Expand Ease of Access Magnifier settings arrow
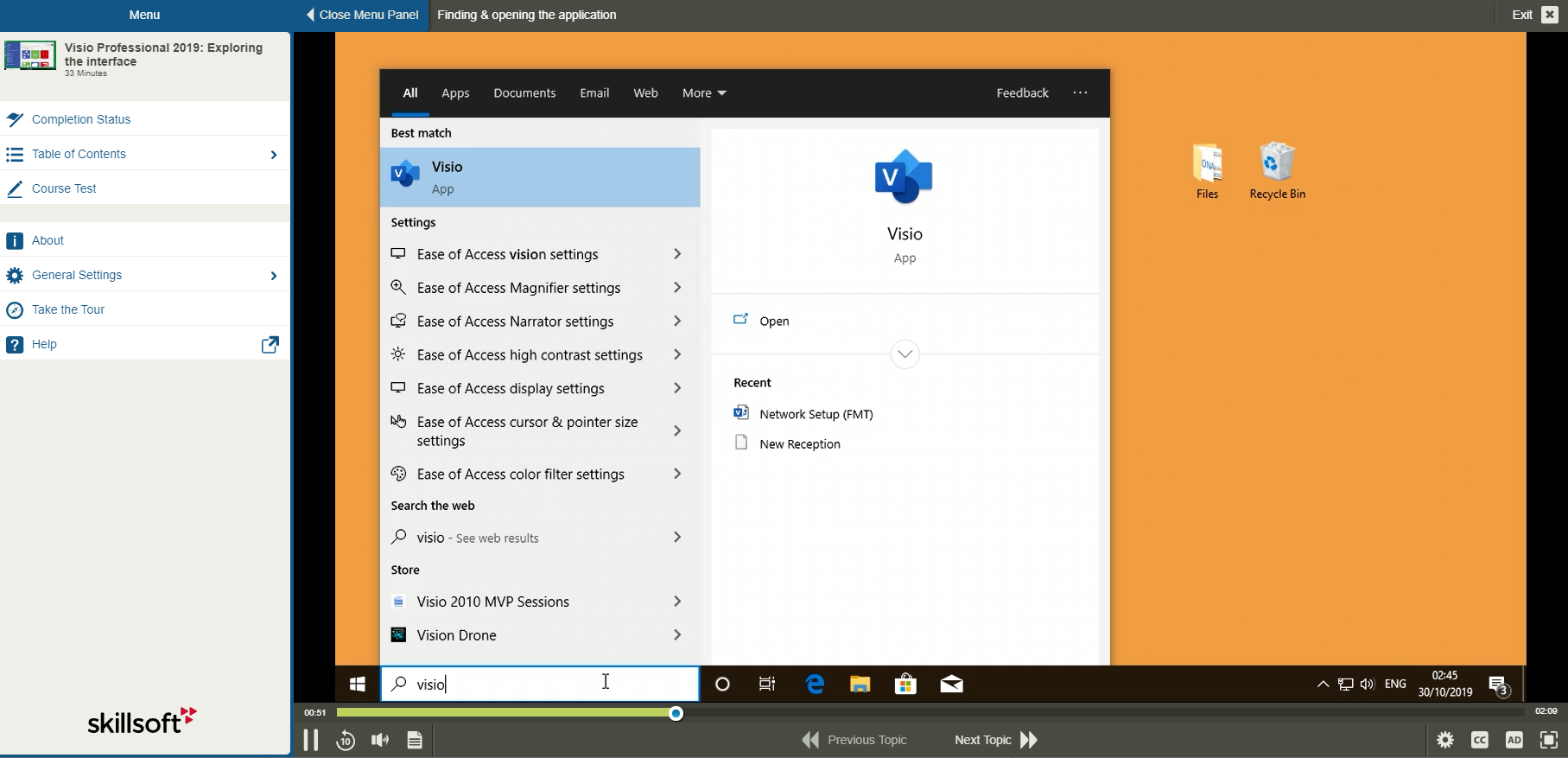1568x758 pixels. (677, 288)
